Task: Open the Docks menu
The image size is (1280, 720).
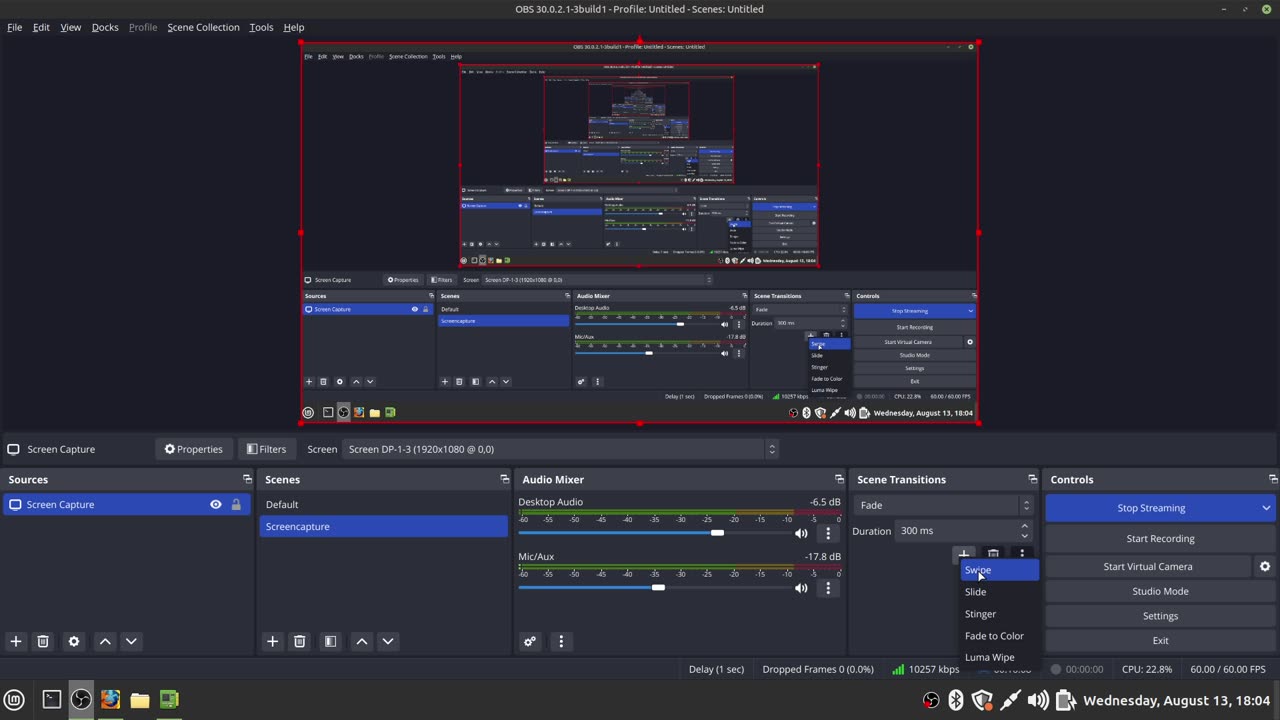Action: coord(105,27)
